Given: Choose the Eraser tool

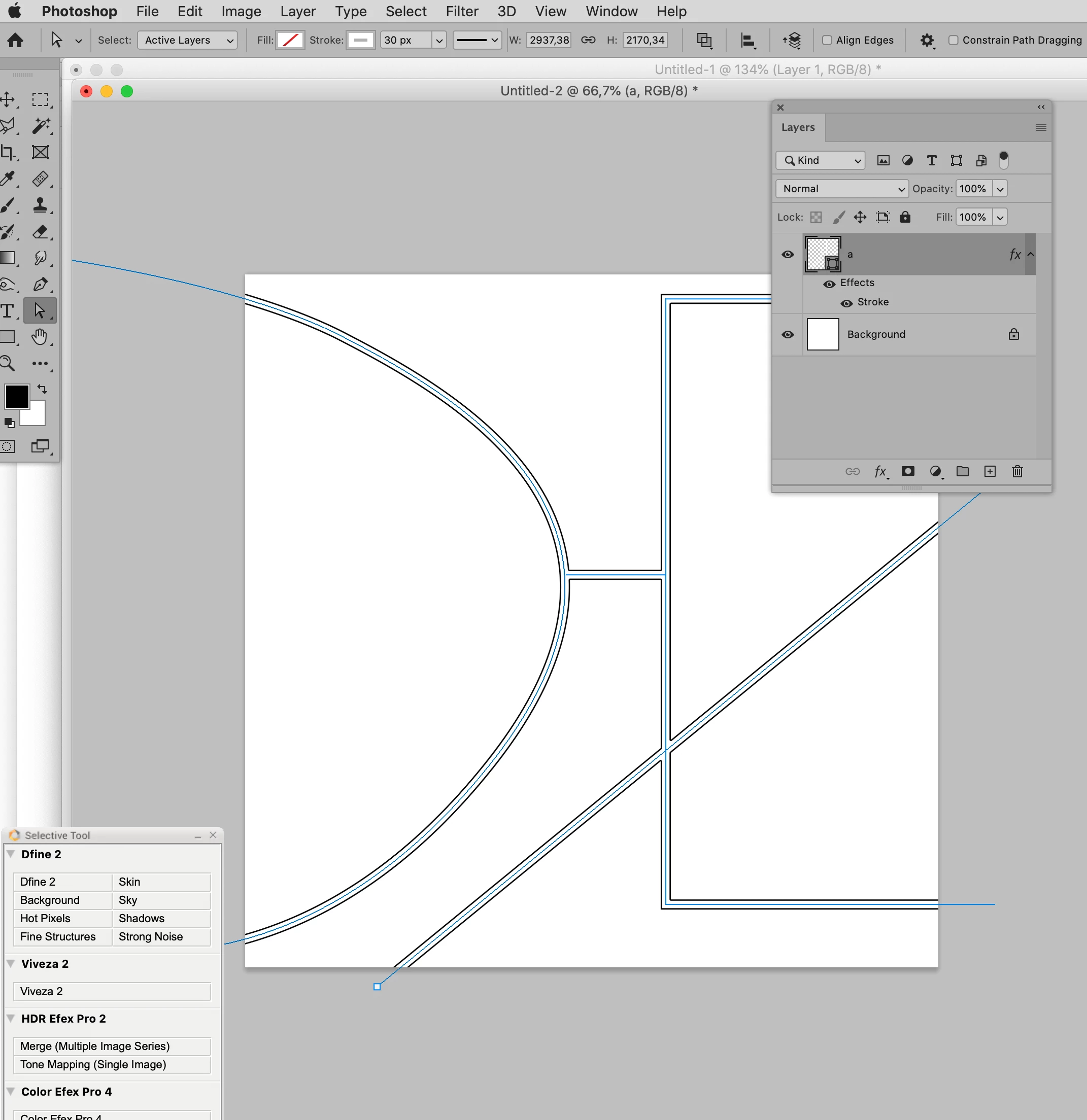Looking at the screenshot, I should click(41, 231).
